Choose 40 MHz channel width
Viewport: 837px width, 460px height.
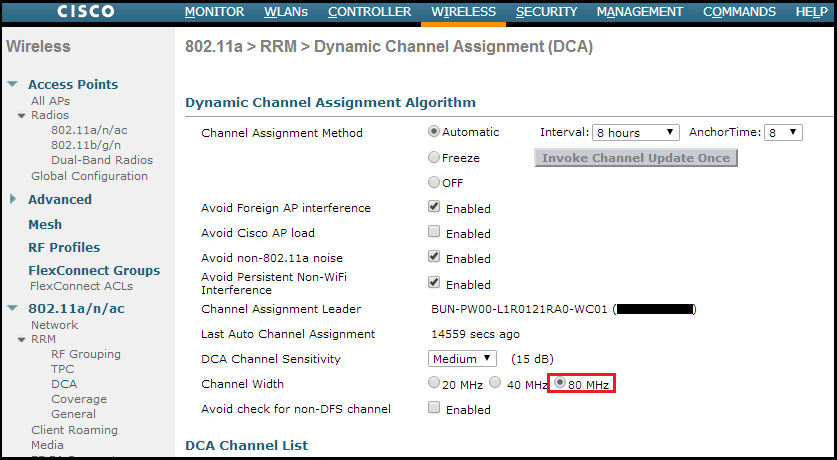[495, 383]
